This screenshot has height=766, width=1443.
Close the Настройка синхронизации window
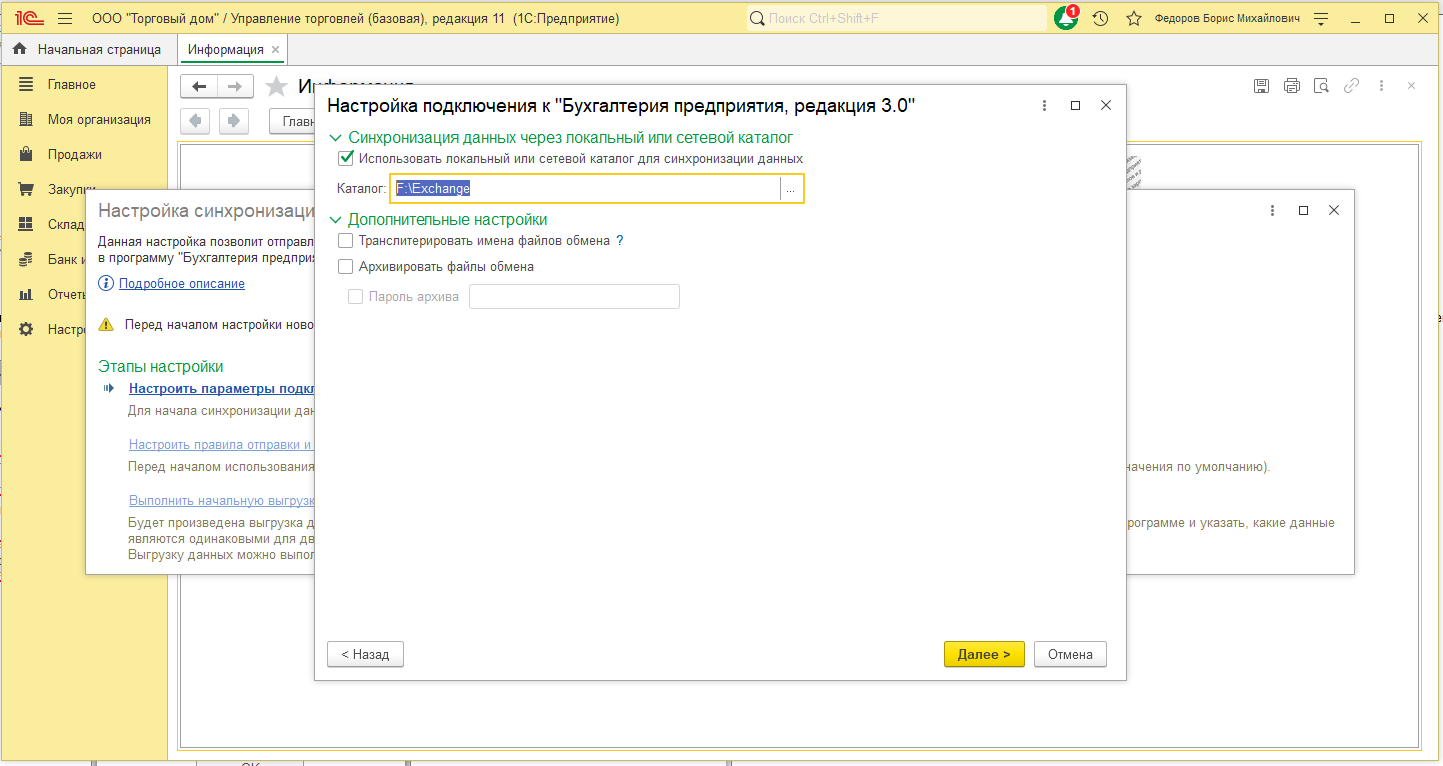click(x=1333, y=210)
